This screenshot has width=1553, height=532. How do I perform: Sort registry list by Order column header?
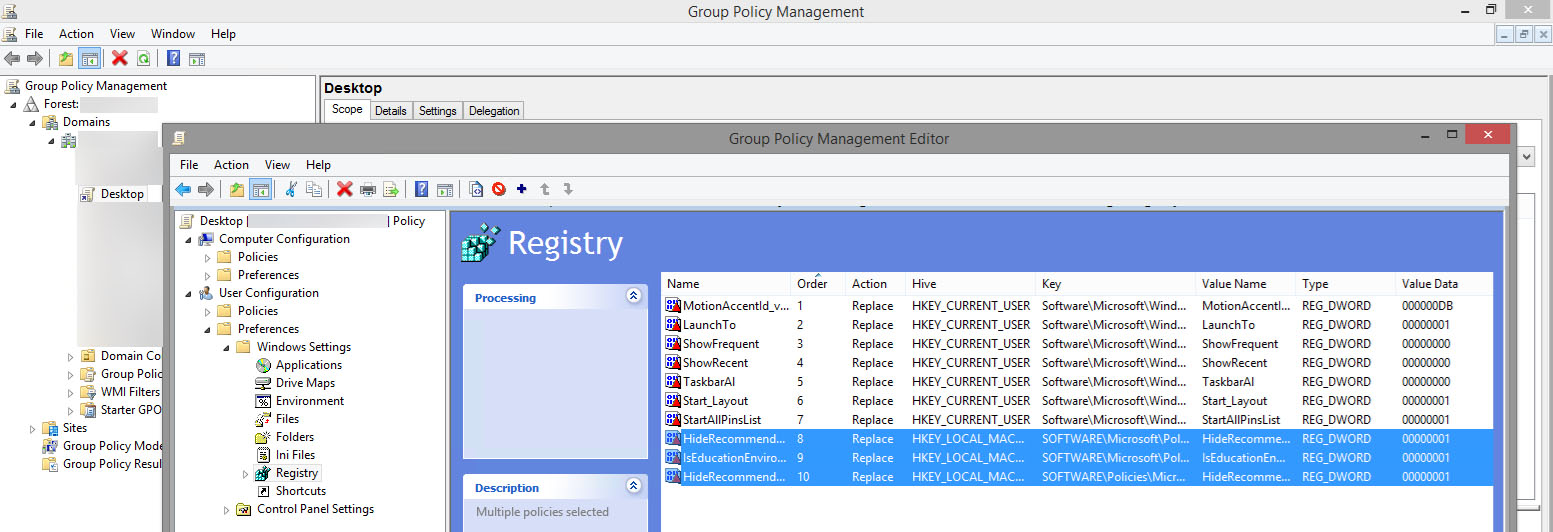818,284
